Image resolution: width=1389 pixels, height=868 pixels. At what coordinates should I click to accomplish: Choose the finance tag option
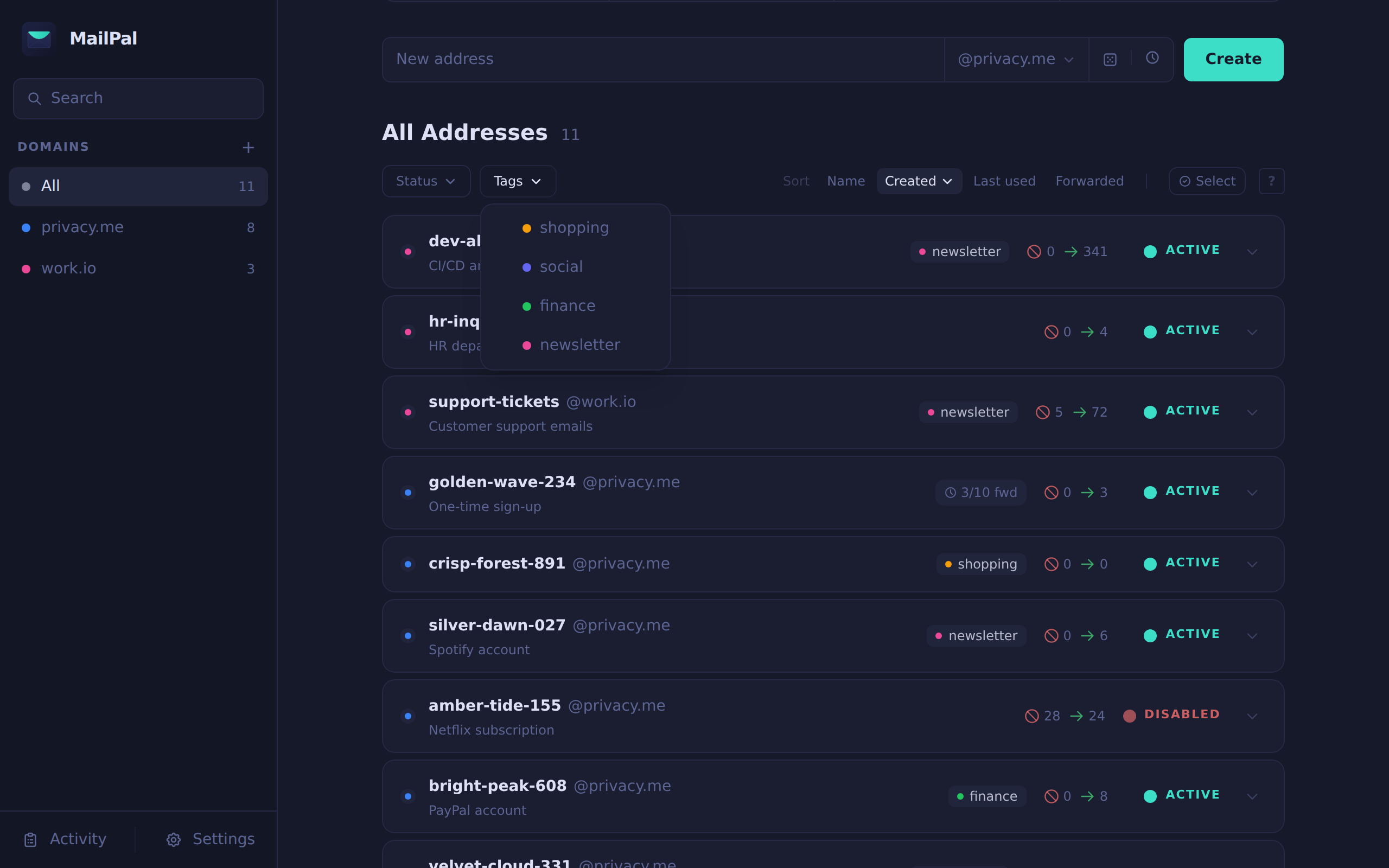(566, 306)
